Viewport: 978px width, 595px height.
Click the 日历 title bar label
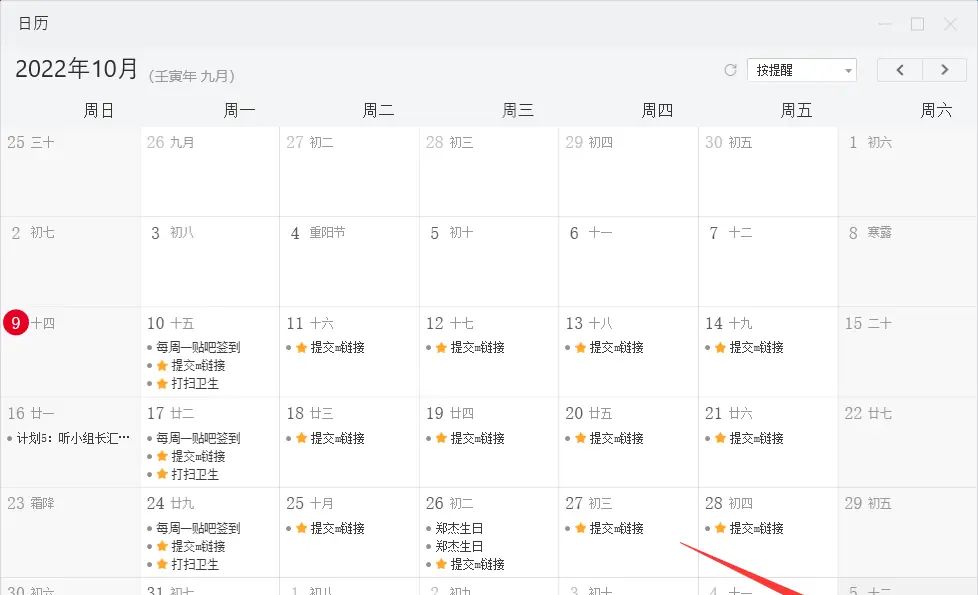pos(32,22)
